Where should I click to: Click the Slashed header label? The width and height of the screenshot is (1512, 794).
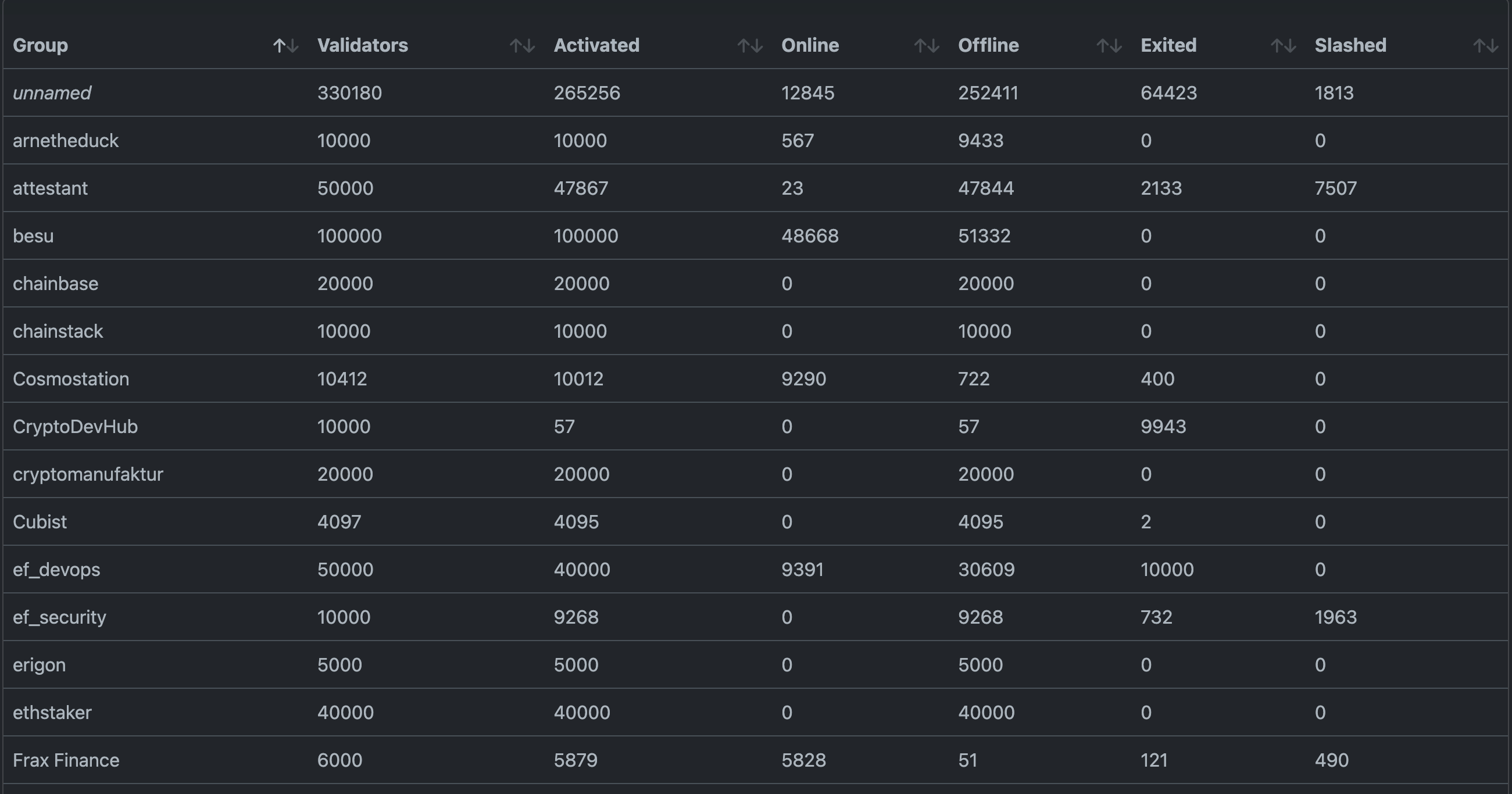click(x=1350, y=46)
